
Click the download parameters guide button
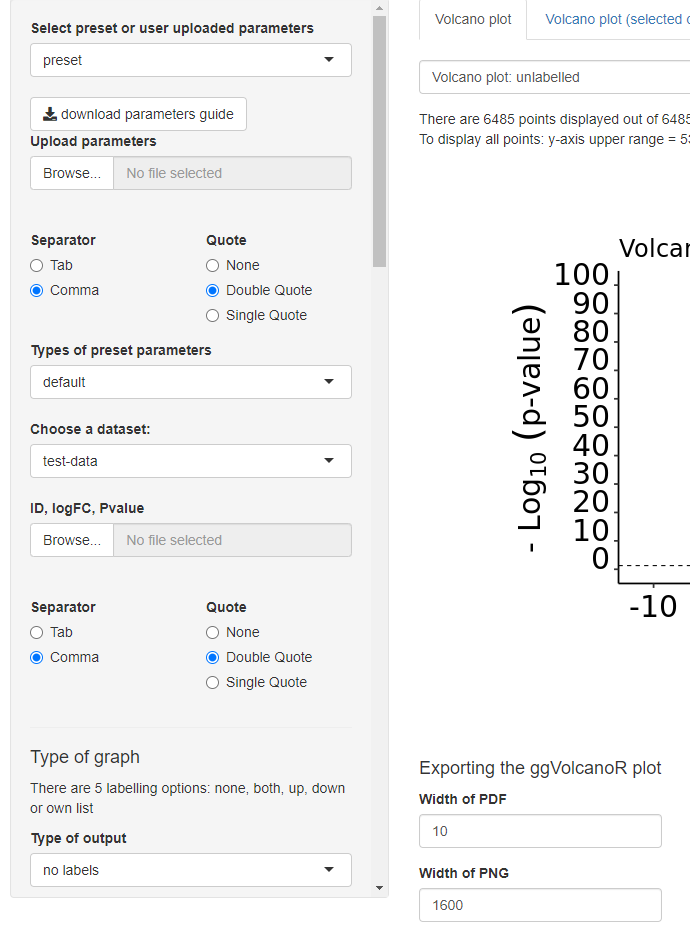coord(139,114)
